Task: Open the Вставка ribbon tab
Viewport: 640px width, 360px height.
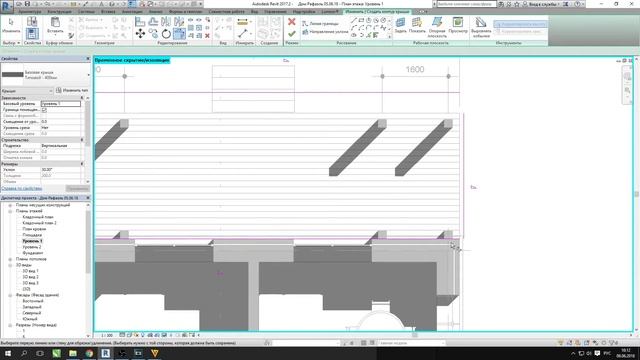Action: click(x=108, y=11)
